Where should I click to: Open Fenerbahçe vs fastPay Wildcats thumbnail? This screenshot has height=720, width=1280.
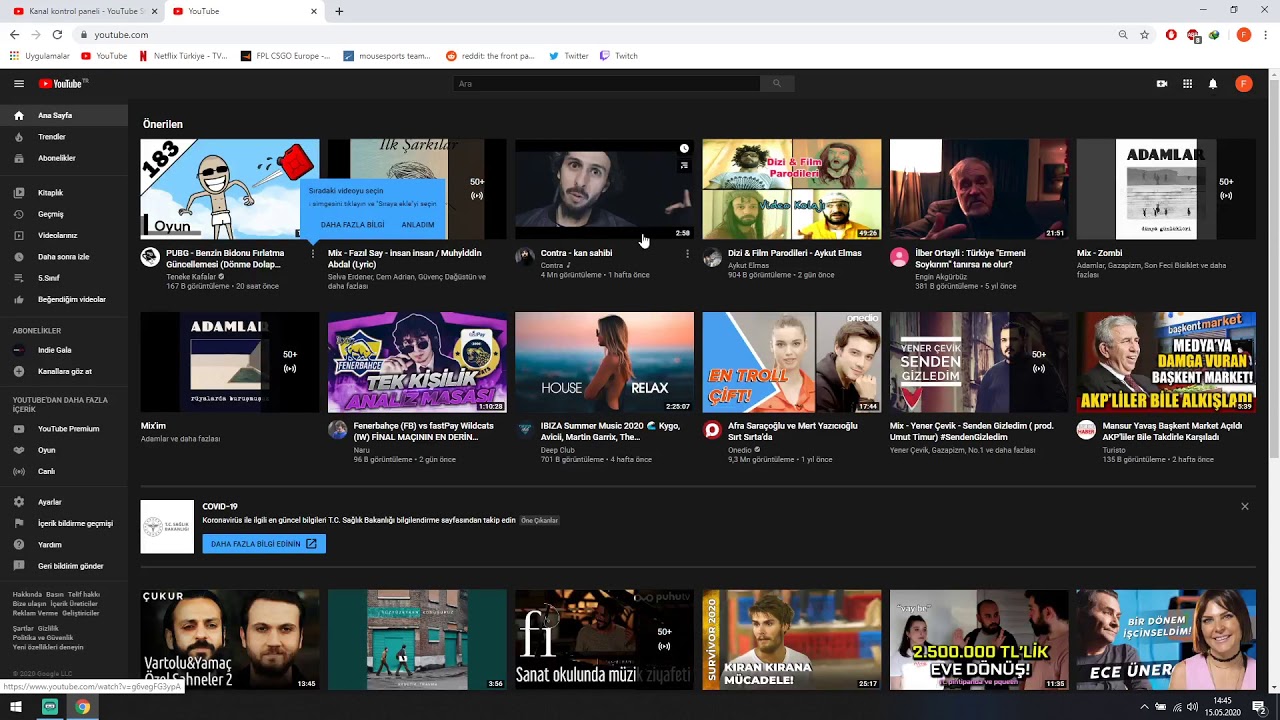[417, 362]
